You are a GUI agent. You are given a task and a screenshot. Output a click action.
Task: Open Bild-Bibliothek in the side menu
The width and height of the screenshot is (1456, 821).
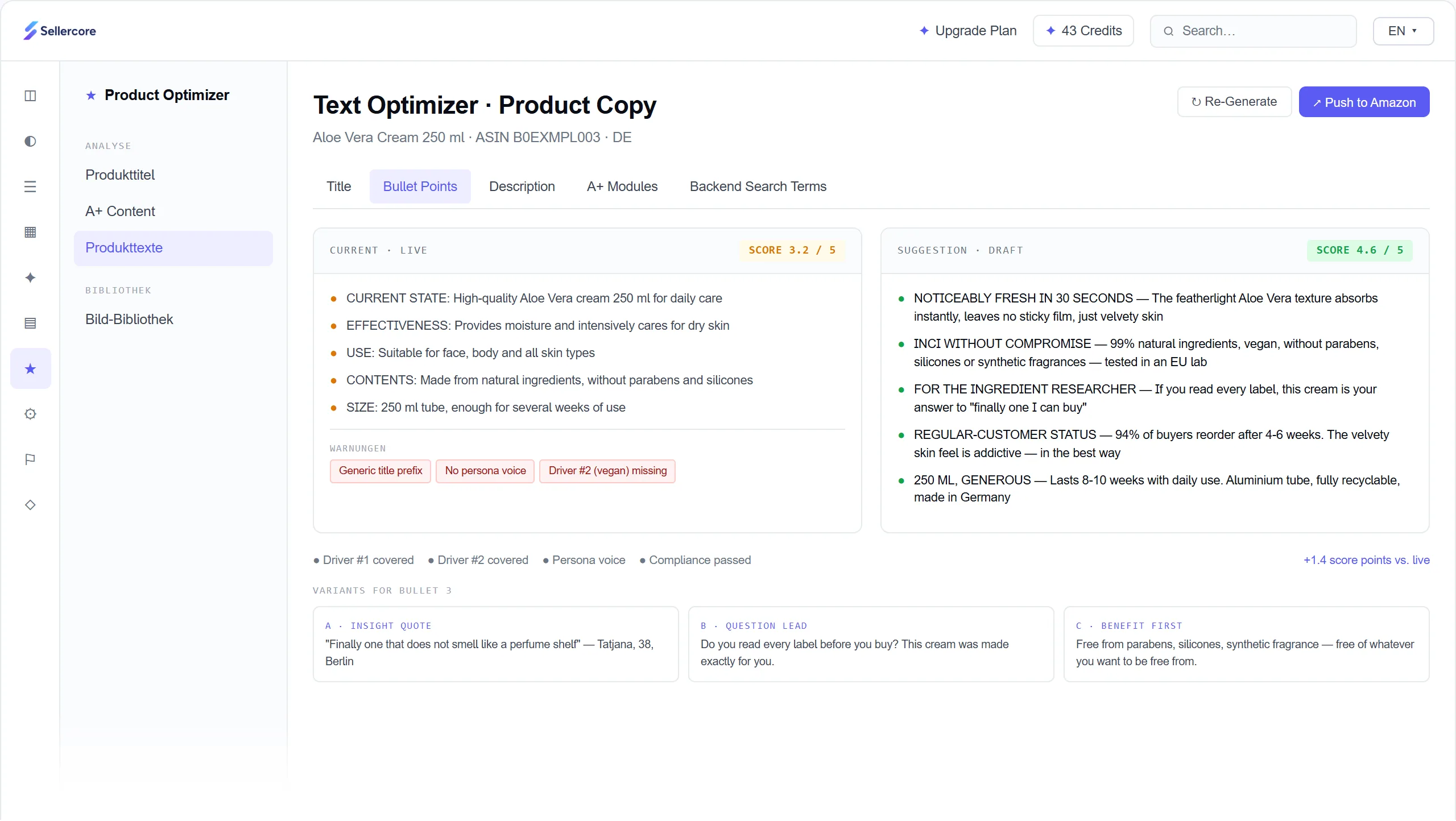[x=173, y=320]
